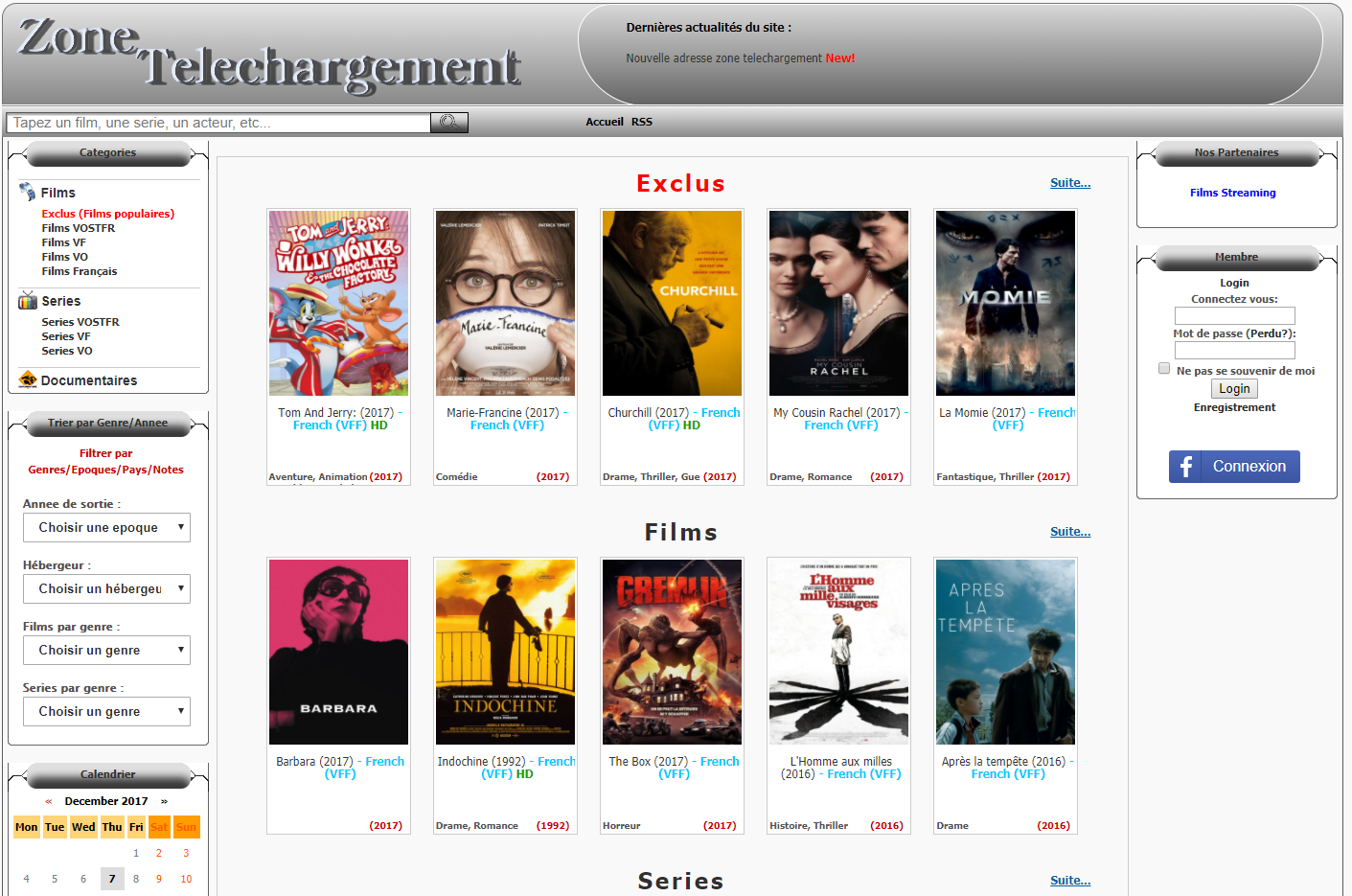Open the 'Choisir une epoque' dropdown
This screenshot has height=896, width=1352.
pyautogui.click(x=106, y=527)
